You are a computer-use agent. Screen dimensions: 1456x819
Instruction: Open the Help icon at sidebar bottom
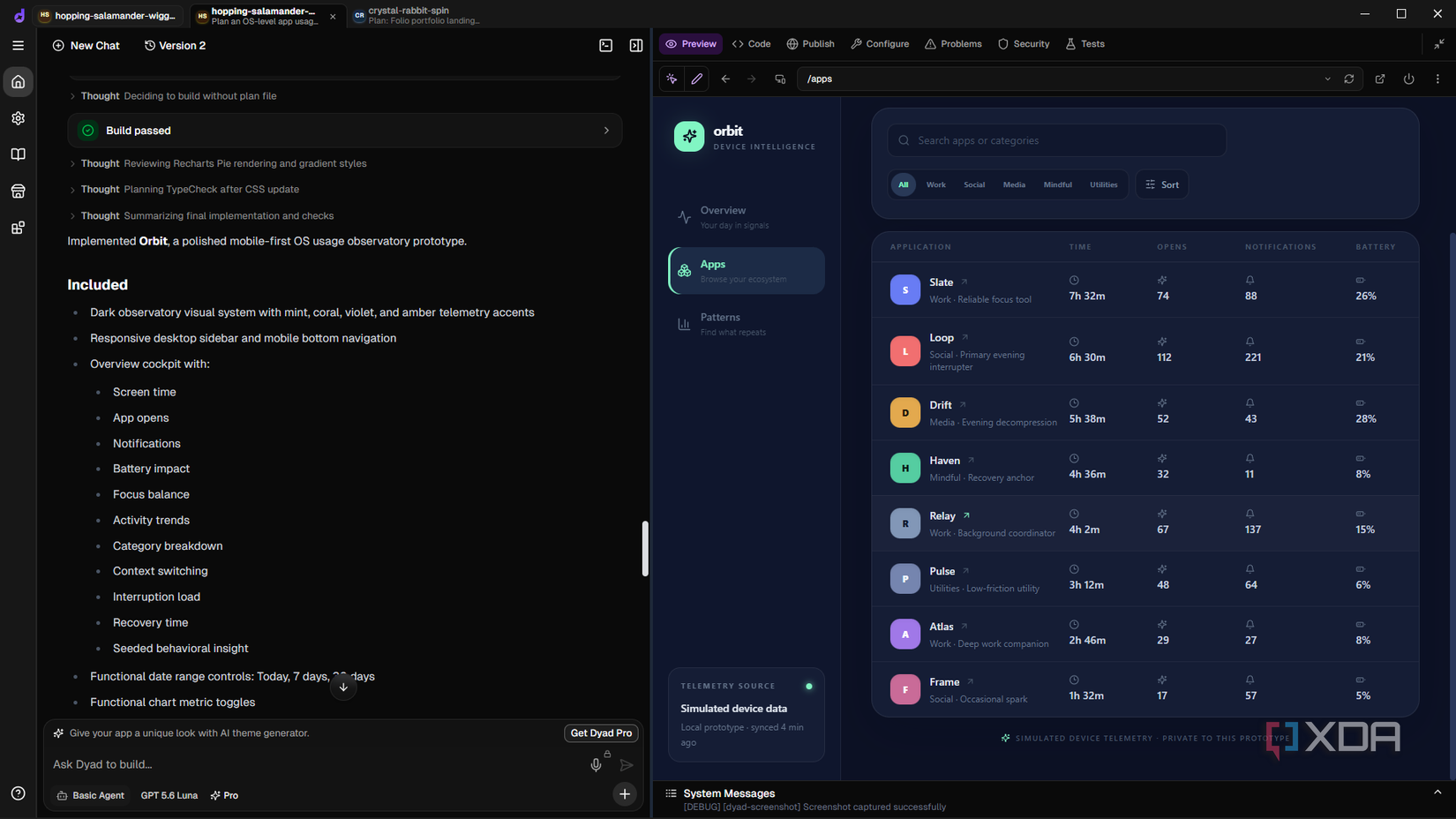[19, 793]
